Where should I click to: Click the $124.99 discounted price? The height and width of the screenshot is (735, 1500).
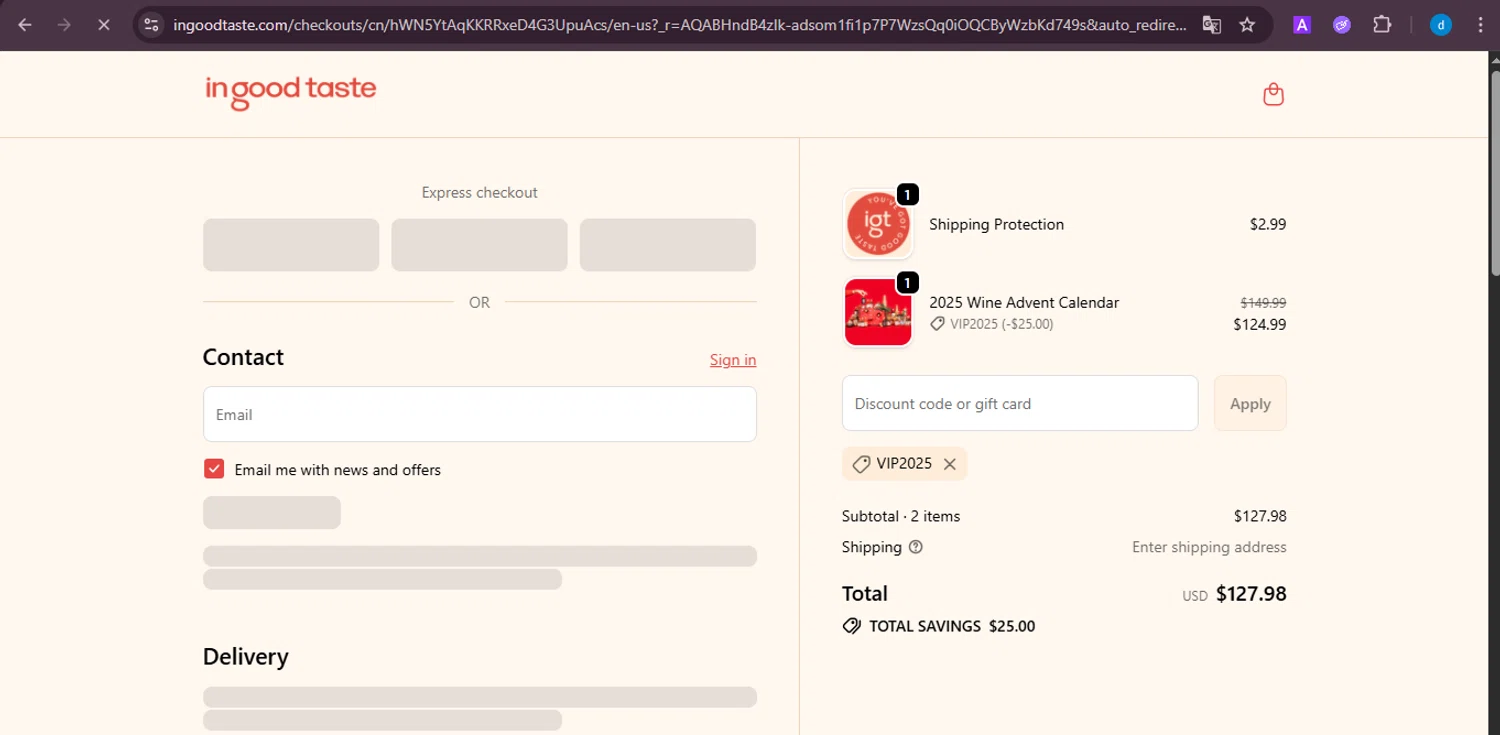tap(1260, 324)
